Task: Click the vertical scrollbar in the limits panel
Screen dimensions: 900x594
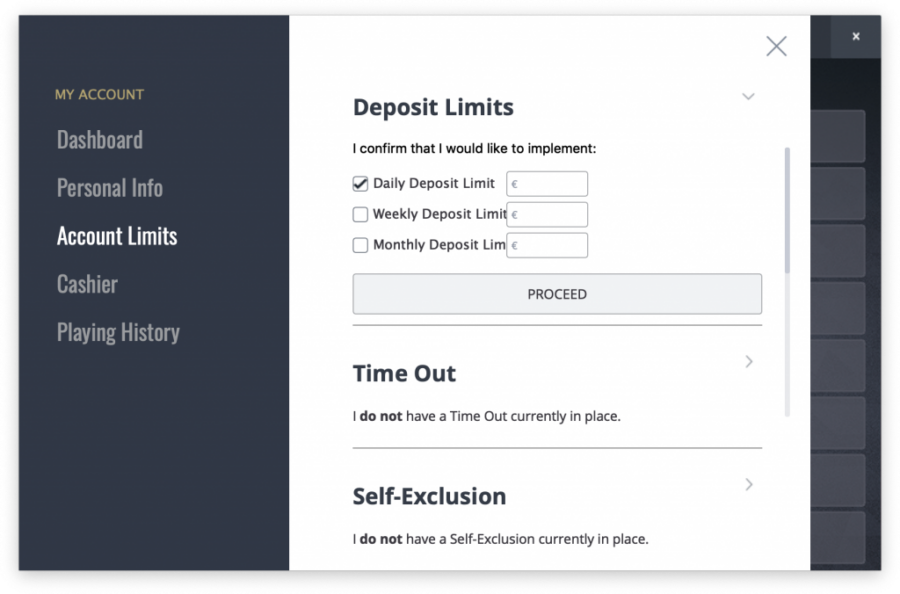Action: 787,211
